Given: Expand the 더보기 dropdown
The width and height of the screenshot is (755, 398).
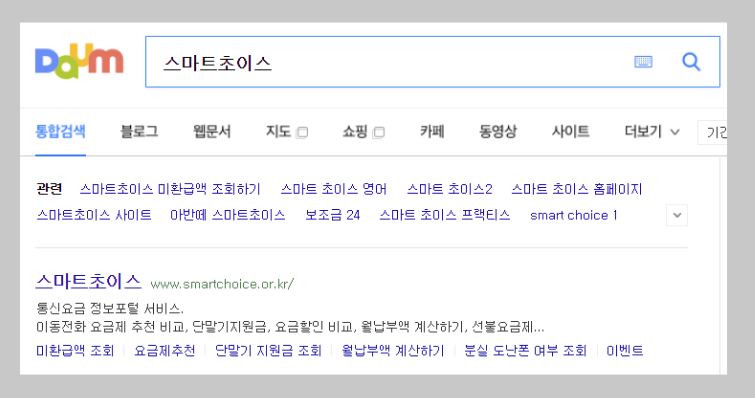Looking at the screenshot, I should 652,131.
